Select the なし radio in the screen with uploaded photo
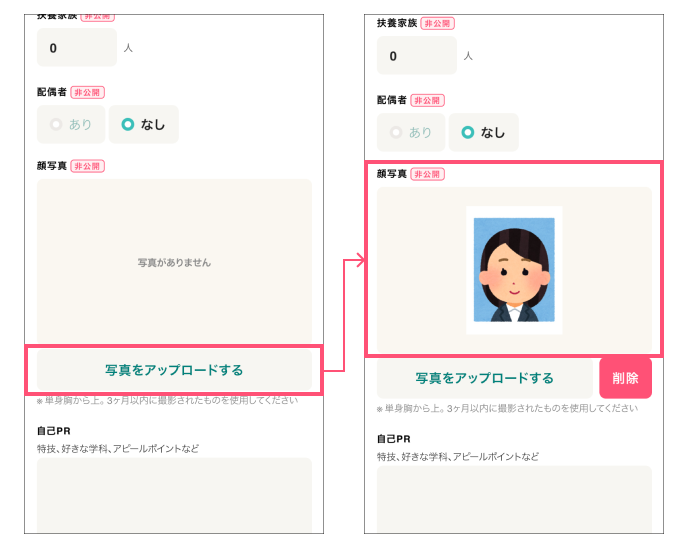 coord(483,132)
